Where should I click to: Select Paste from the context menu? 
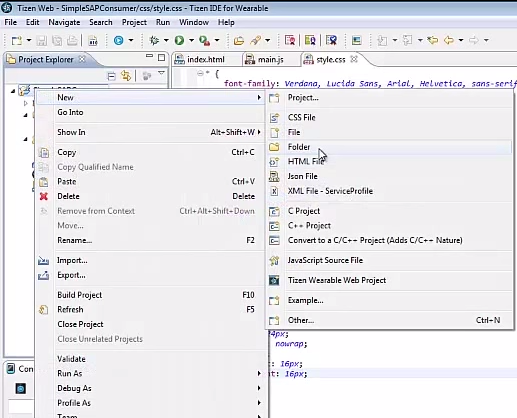pyautogui.click(x=150, y=182)
